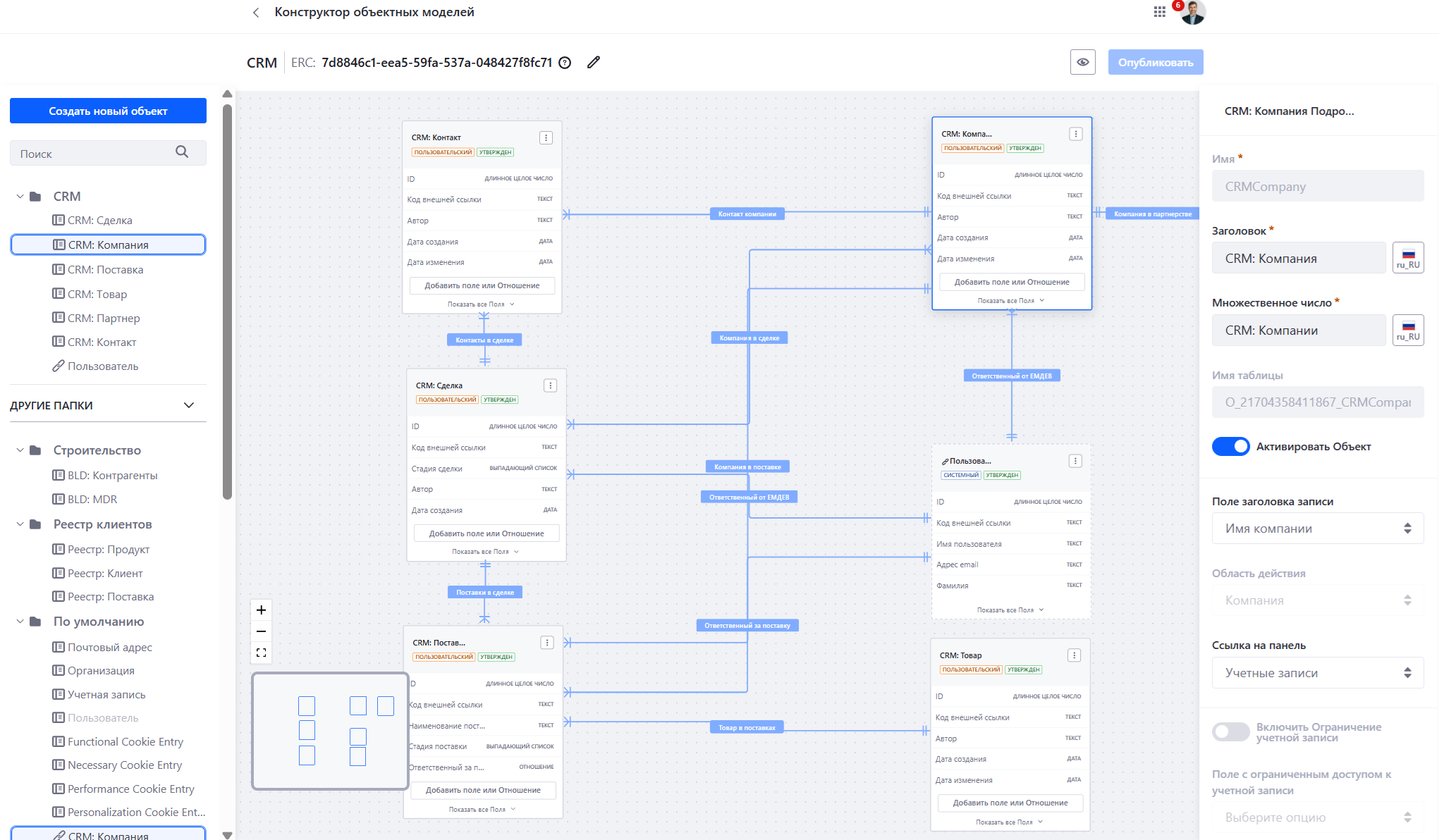Select CRM: Контакт in the tree

coord(102,342)
